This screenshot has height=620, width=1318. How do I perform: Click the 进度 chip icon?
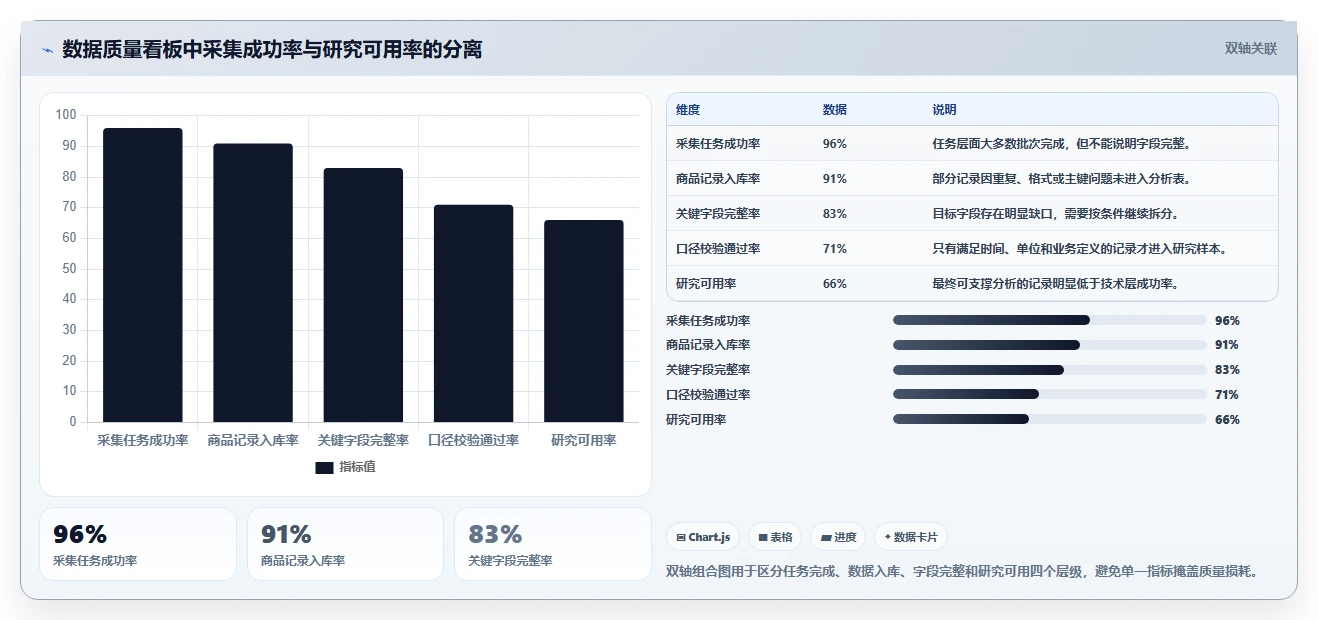coord(826,538)
